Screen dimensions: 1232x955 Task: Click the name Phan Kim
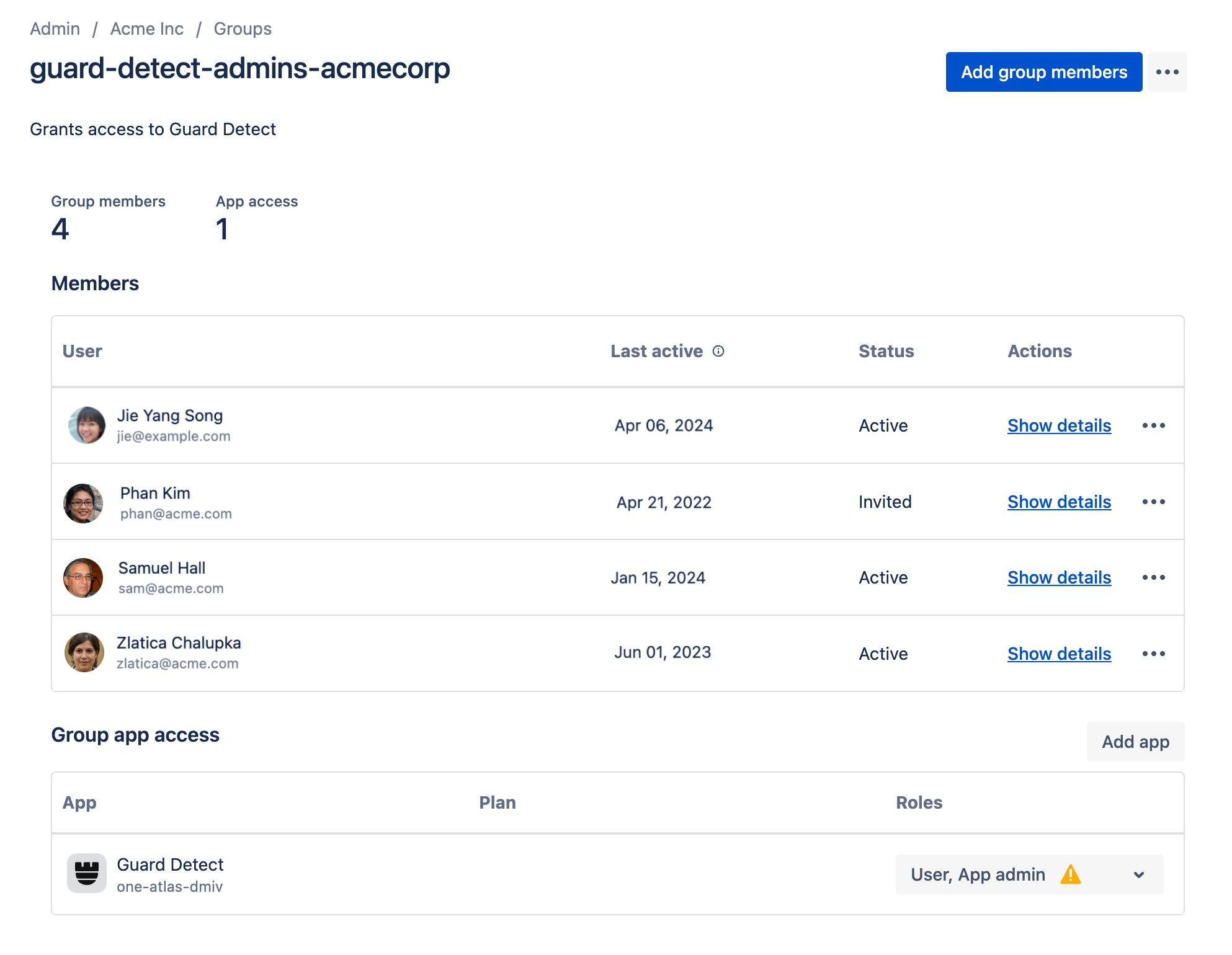tap(155, 493)
